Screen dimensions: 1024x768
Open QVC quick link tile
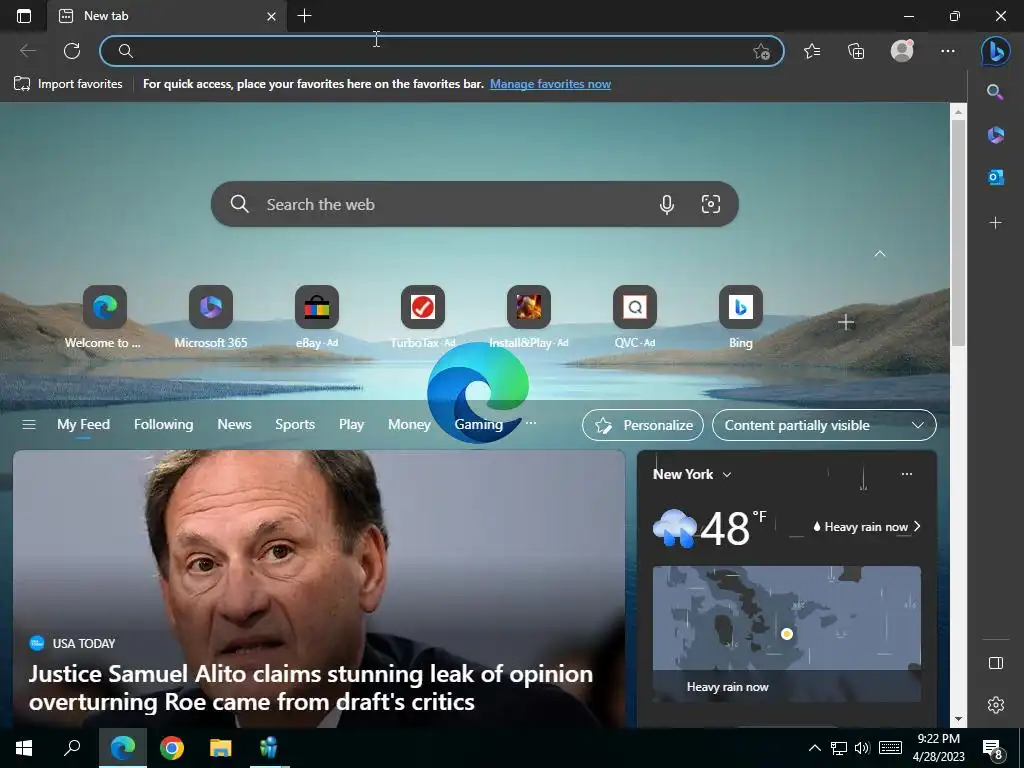pyautogui.click(x=635, y=317)
